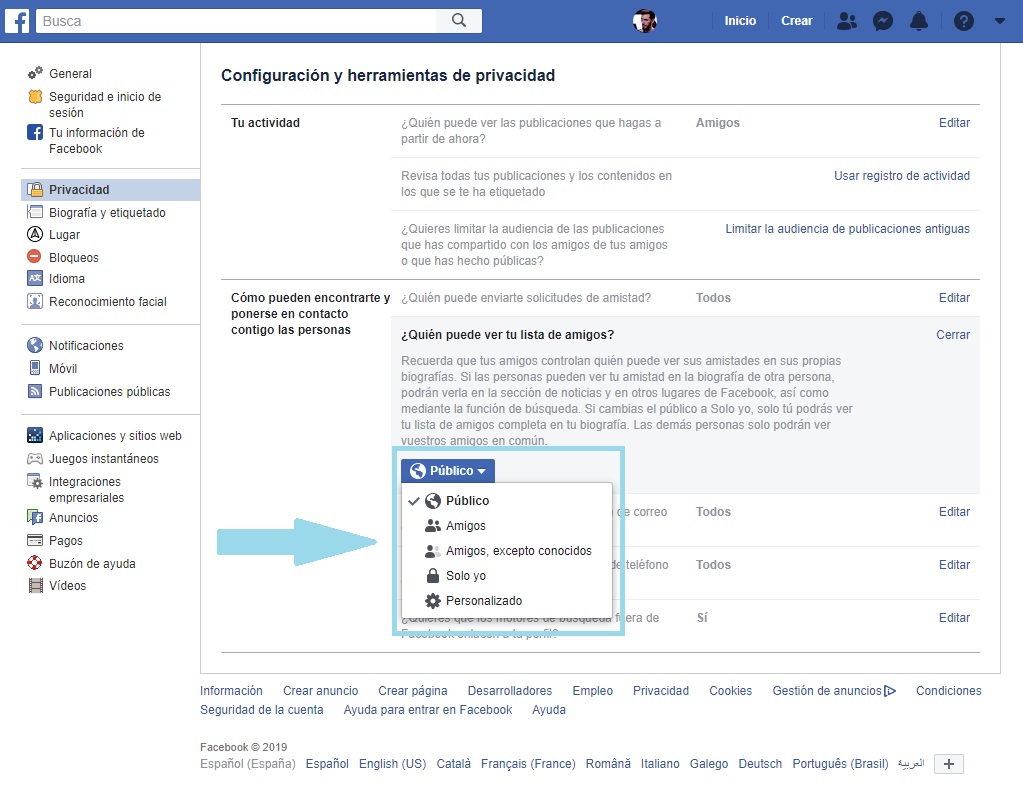Open Messenger icon in top bar
The width and height of the screenshot is (1023, 799).
(883, 21)
